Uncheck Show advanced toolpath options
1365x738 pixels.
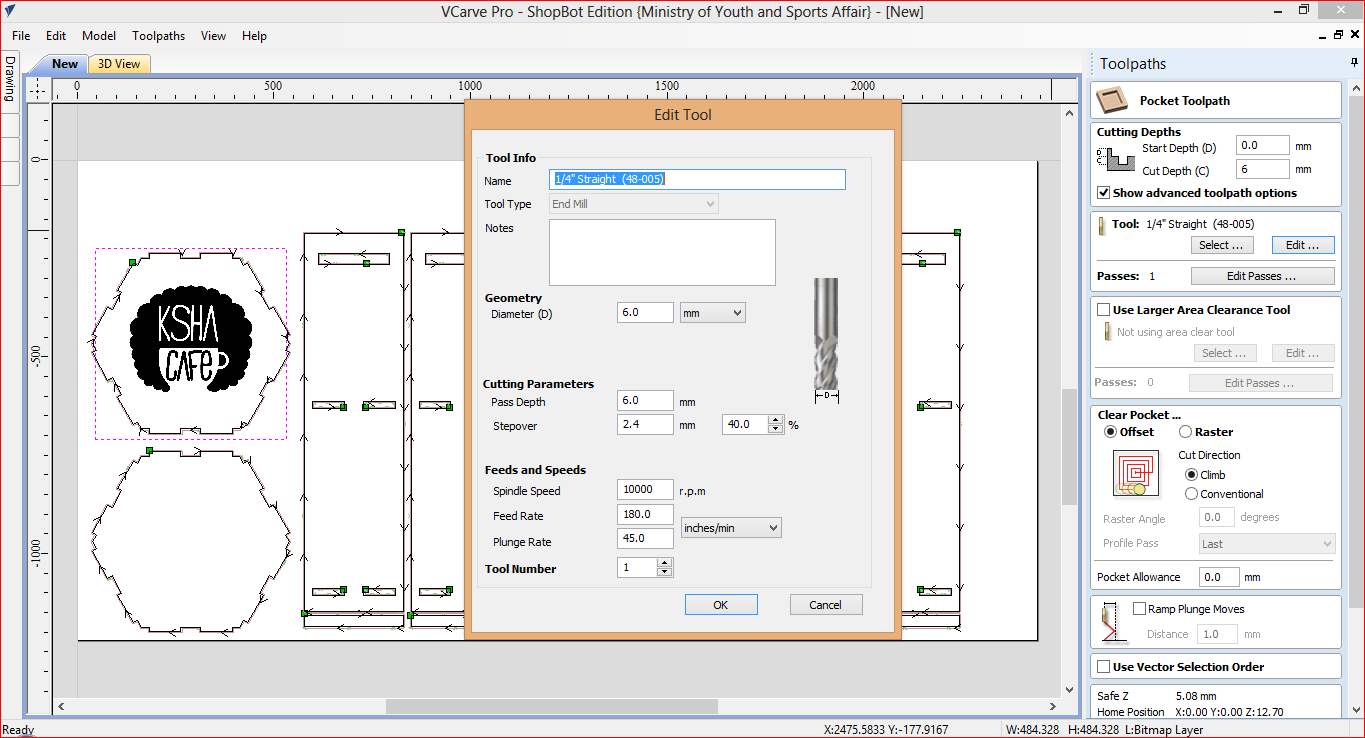1104,193
